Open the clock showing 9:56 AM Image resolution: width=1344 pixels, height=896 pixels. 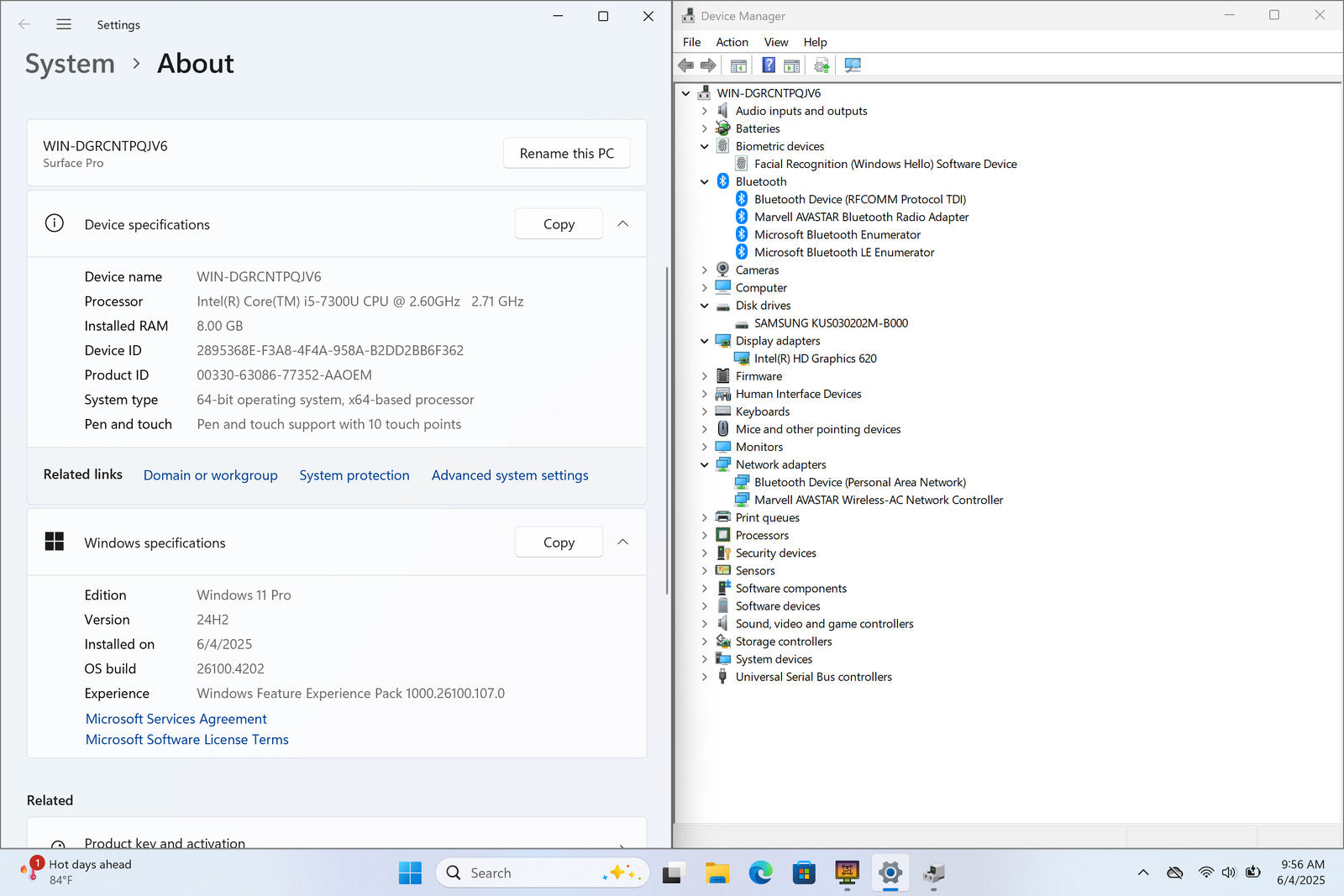point(1301,872)
